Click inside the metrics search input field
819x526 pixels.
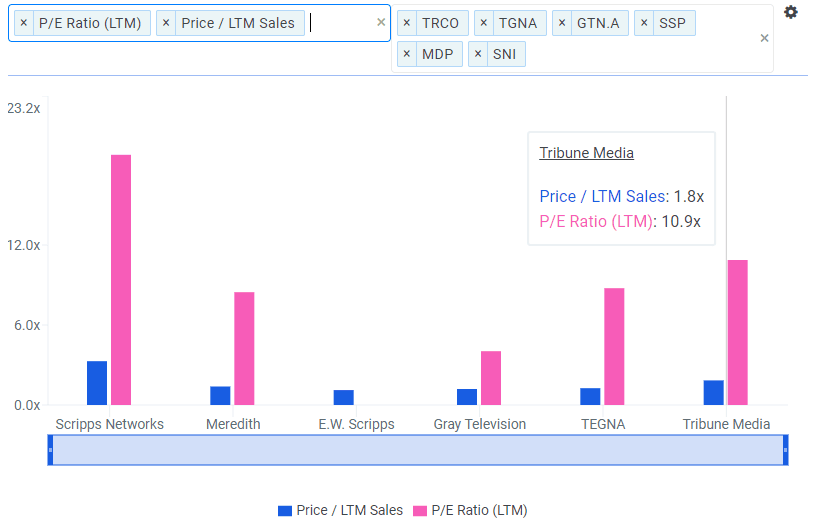tap(340, 22)
